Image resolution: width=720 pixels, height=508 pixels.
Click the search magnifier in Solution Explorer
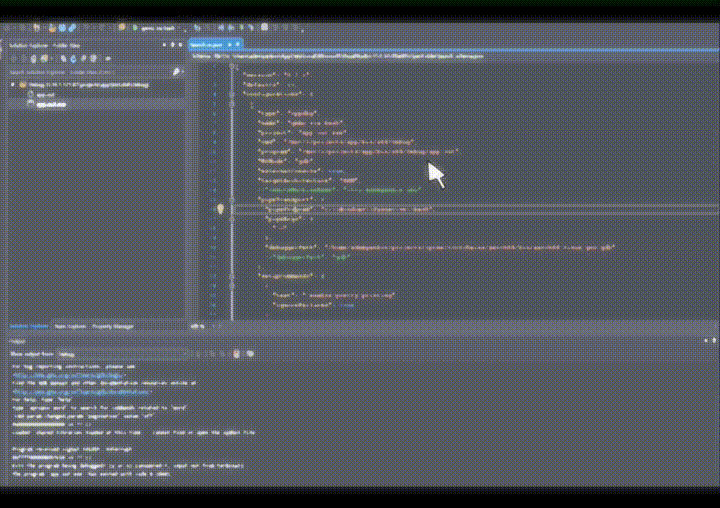[x=176, y=72]
